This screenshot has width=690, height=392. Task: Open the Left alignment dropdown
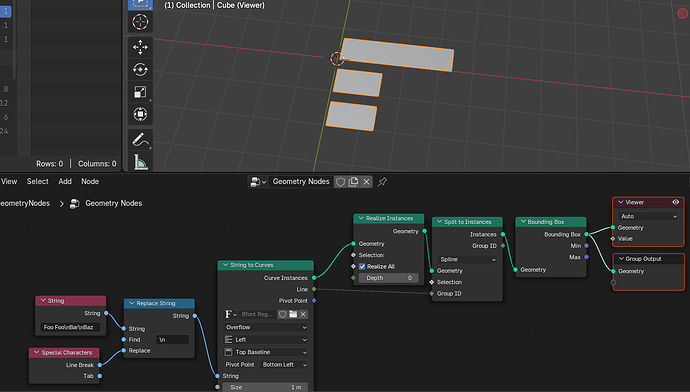click(265, 340)
